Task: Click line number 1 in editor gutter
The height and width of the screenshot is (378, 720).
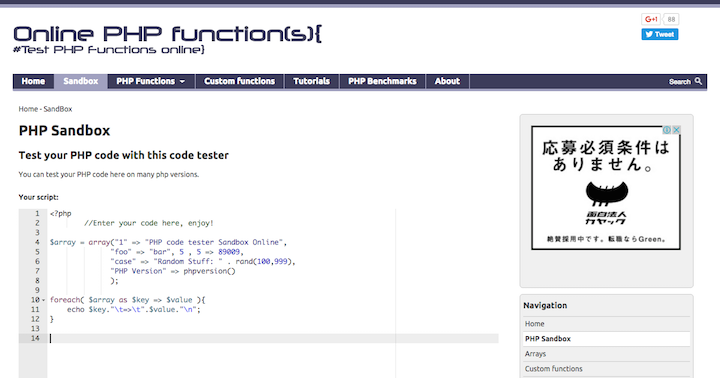Action: point(37,214)
